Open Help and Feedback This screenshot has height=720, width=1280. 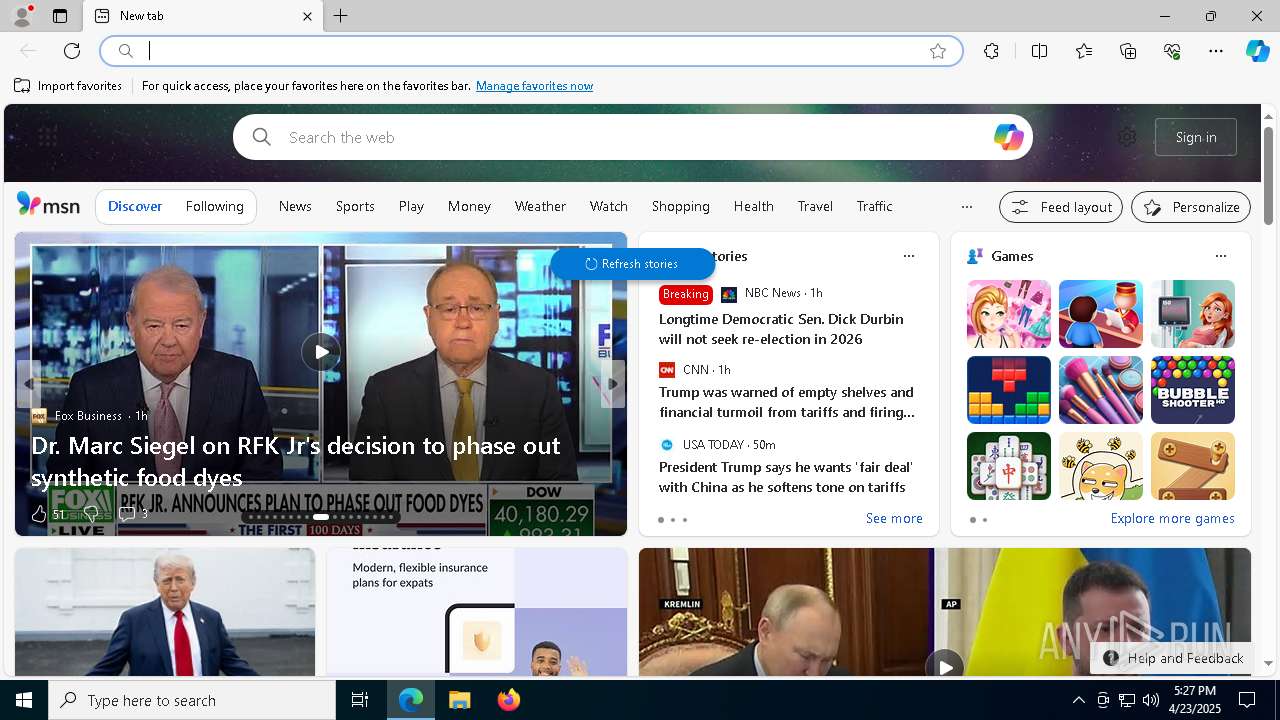pos(1173,658)
